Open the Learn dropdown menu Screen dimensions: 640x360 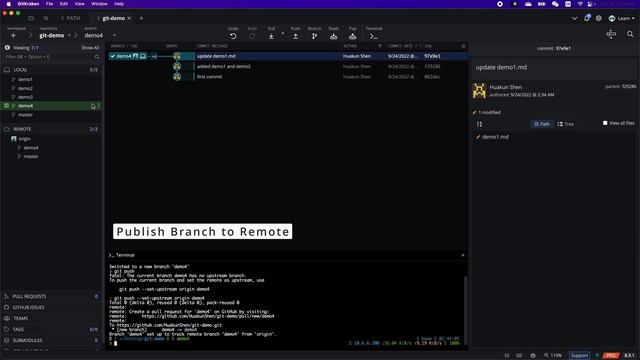(622, 18)
